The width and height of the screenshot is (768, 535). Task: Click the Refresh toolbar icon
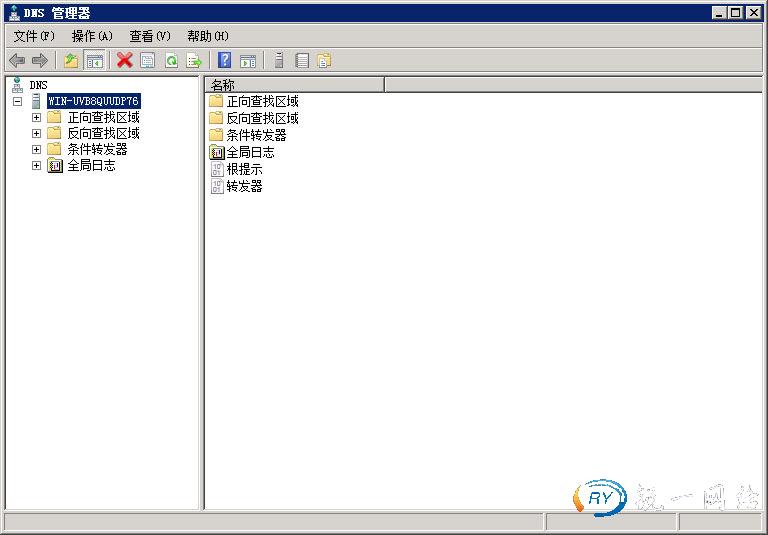(171, 61)
